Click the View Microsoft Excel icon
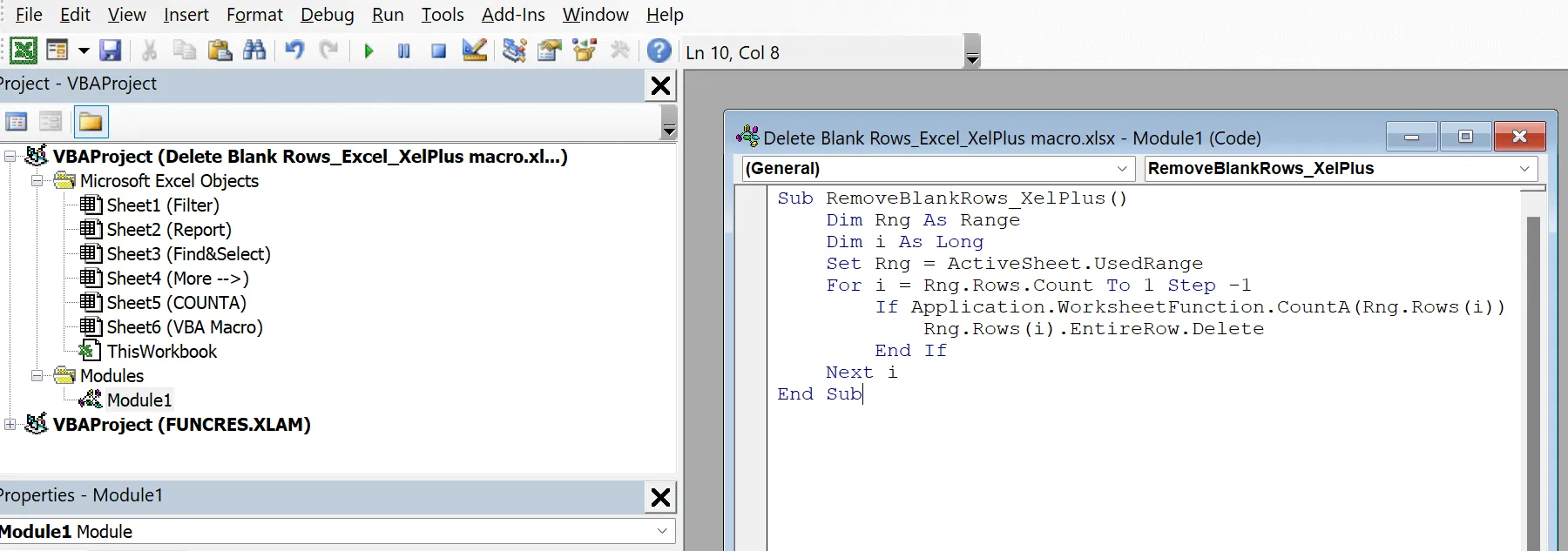Image resolution: width=1568 pixels, height=551 pixels. [x=24, y=51]
